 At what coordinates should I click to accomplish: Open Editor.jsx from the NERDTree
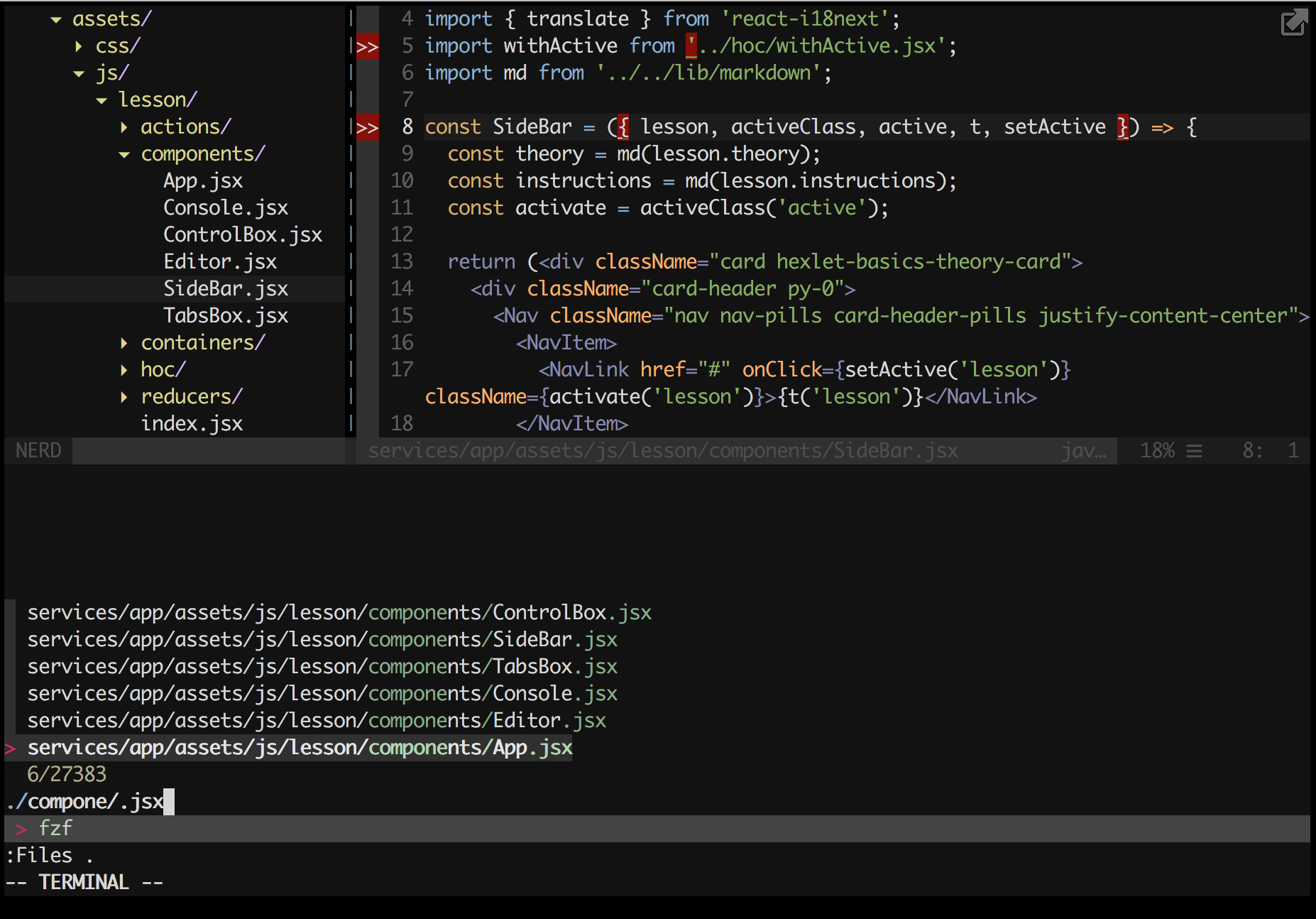(220, 261)
